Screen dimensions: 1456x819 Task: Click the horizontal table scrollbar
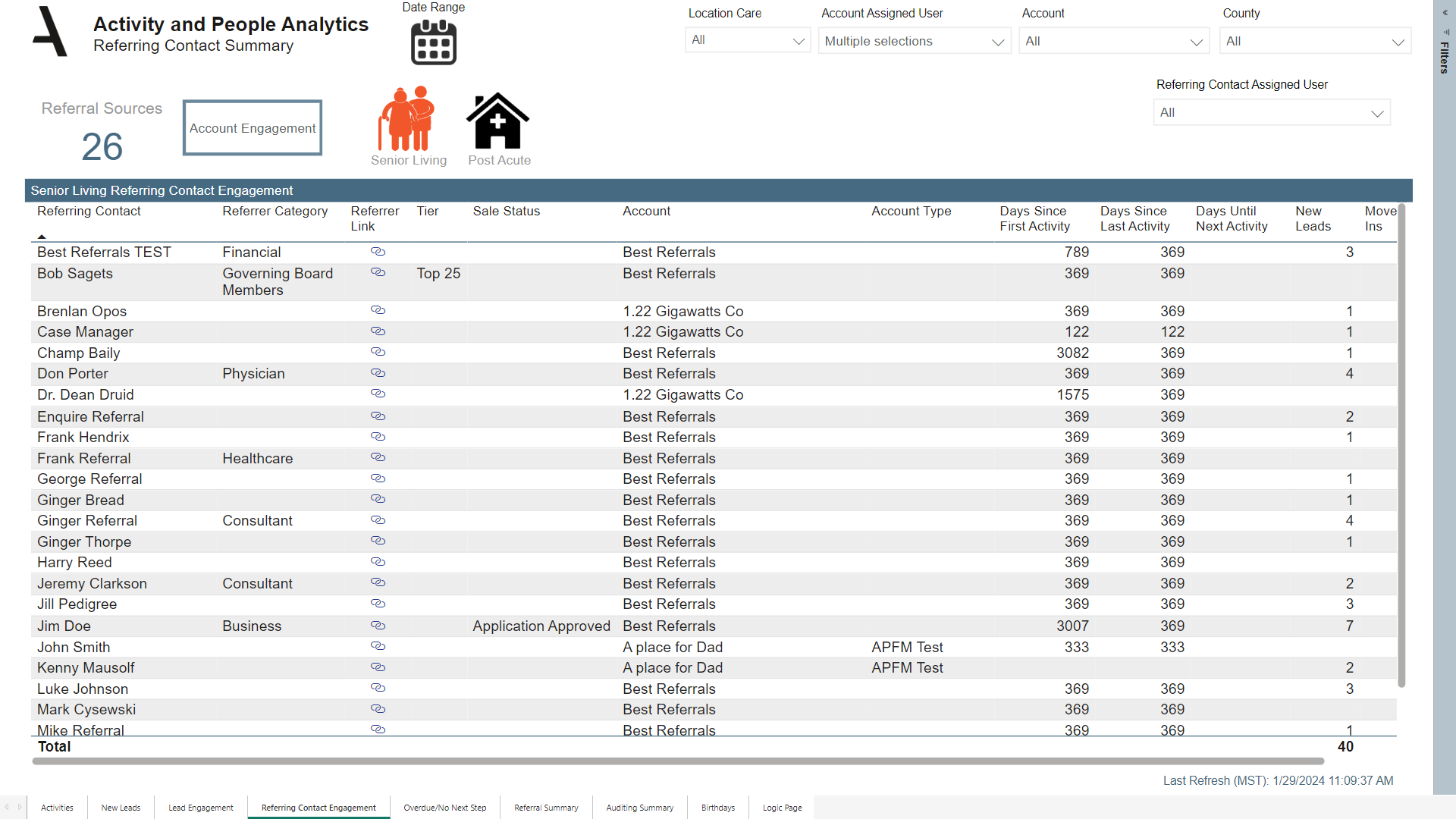coord(677,761)
